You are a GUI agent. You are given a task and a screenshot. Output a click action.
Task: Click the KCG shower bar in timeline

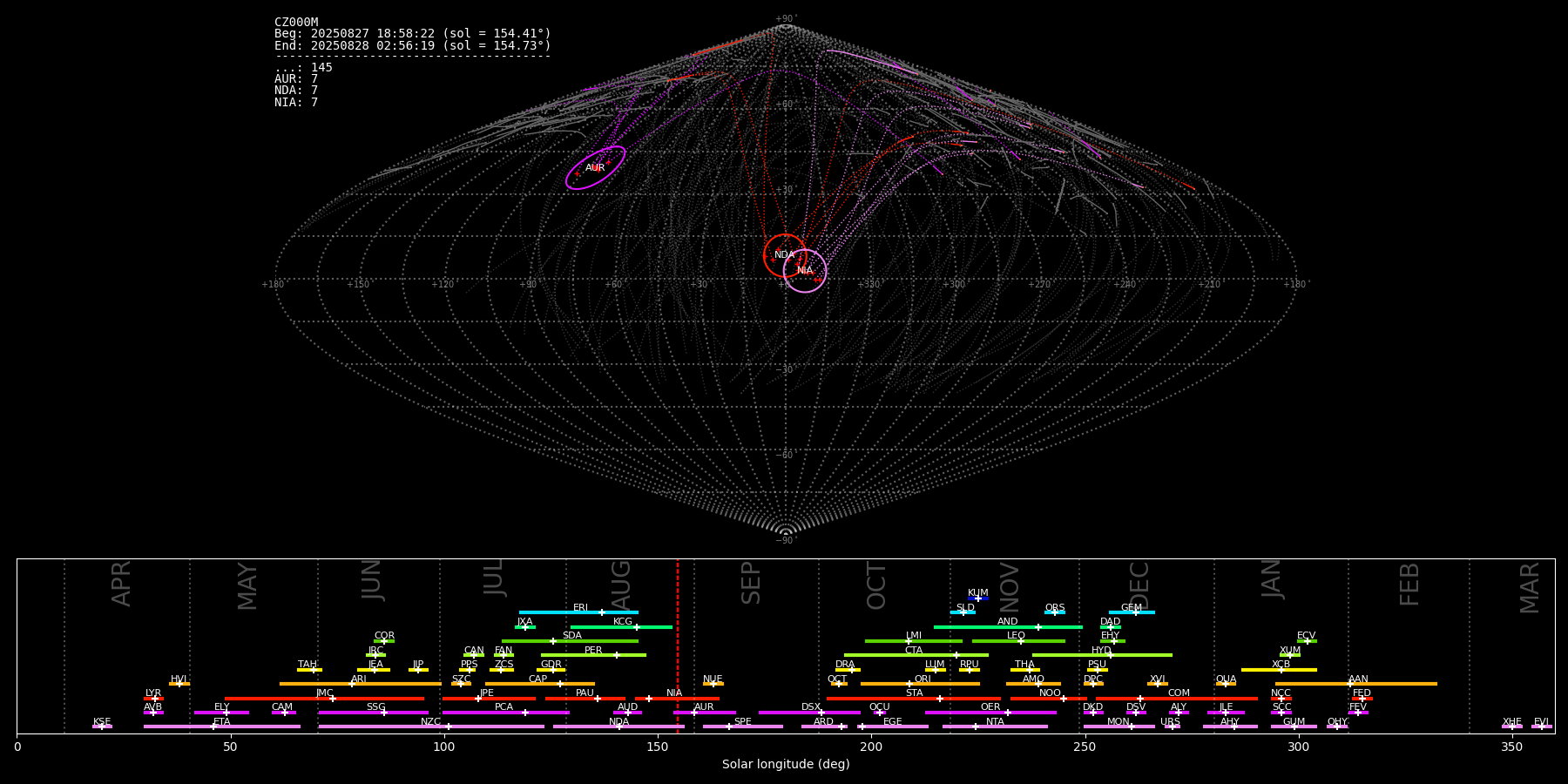tap(621, 627)
